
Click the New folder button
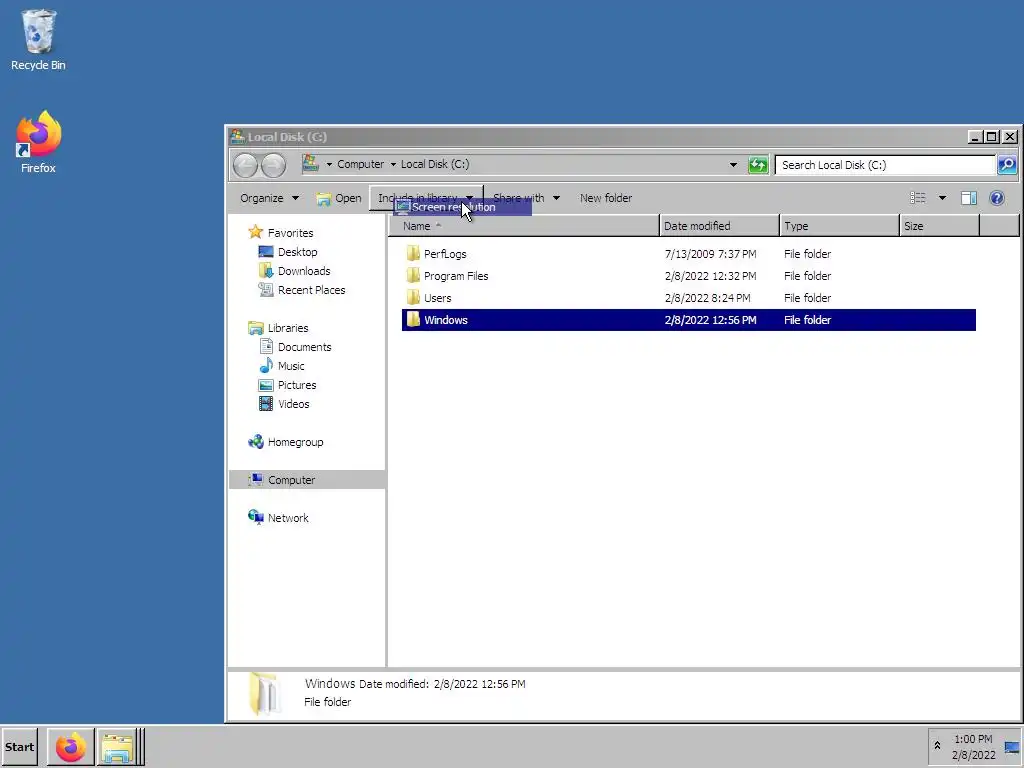coord(605,198)
